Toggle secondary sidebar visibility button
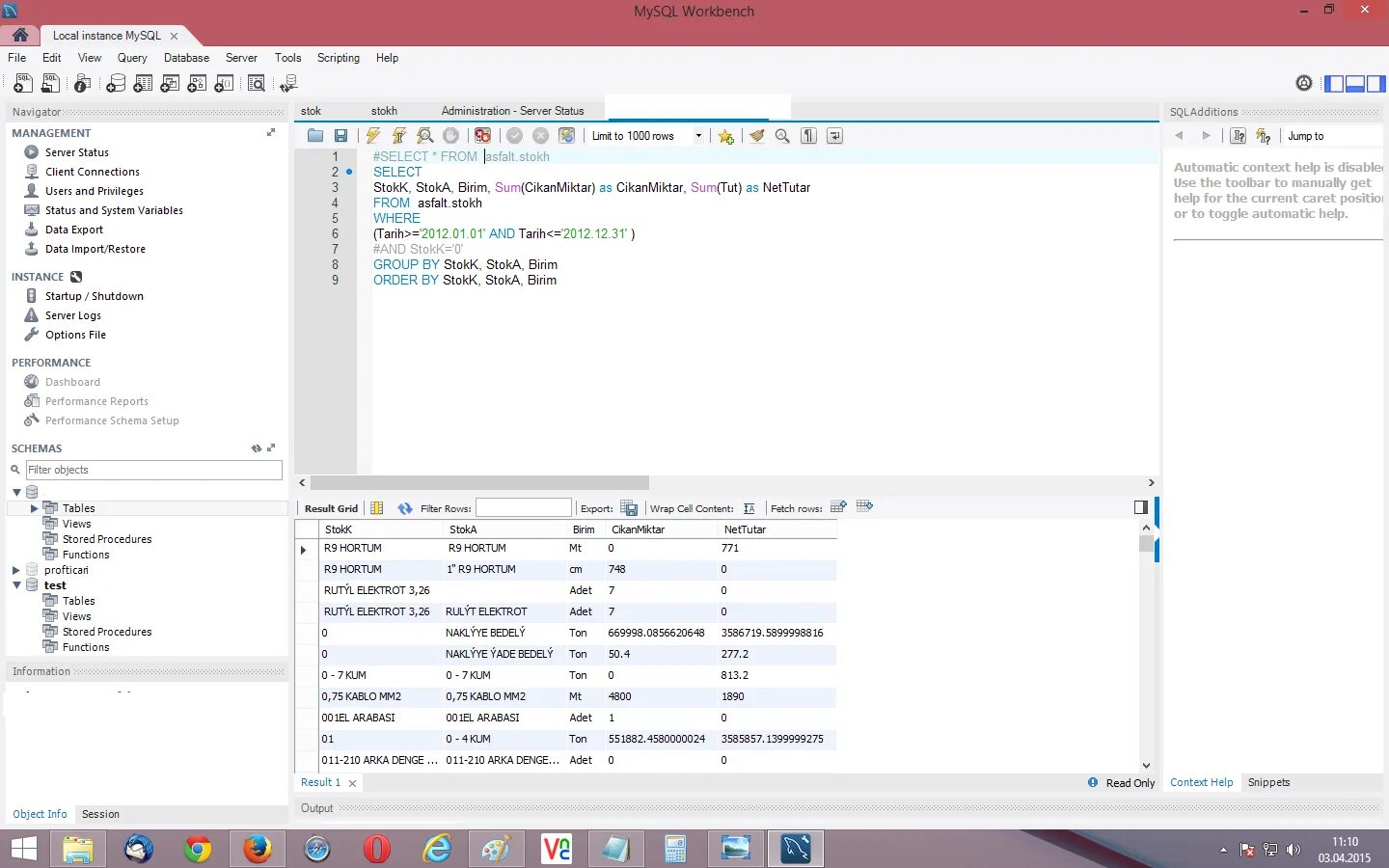 click(1375, 84)
